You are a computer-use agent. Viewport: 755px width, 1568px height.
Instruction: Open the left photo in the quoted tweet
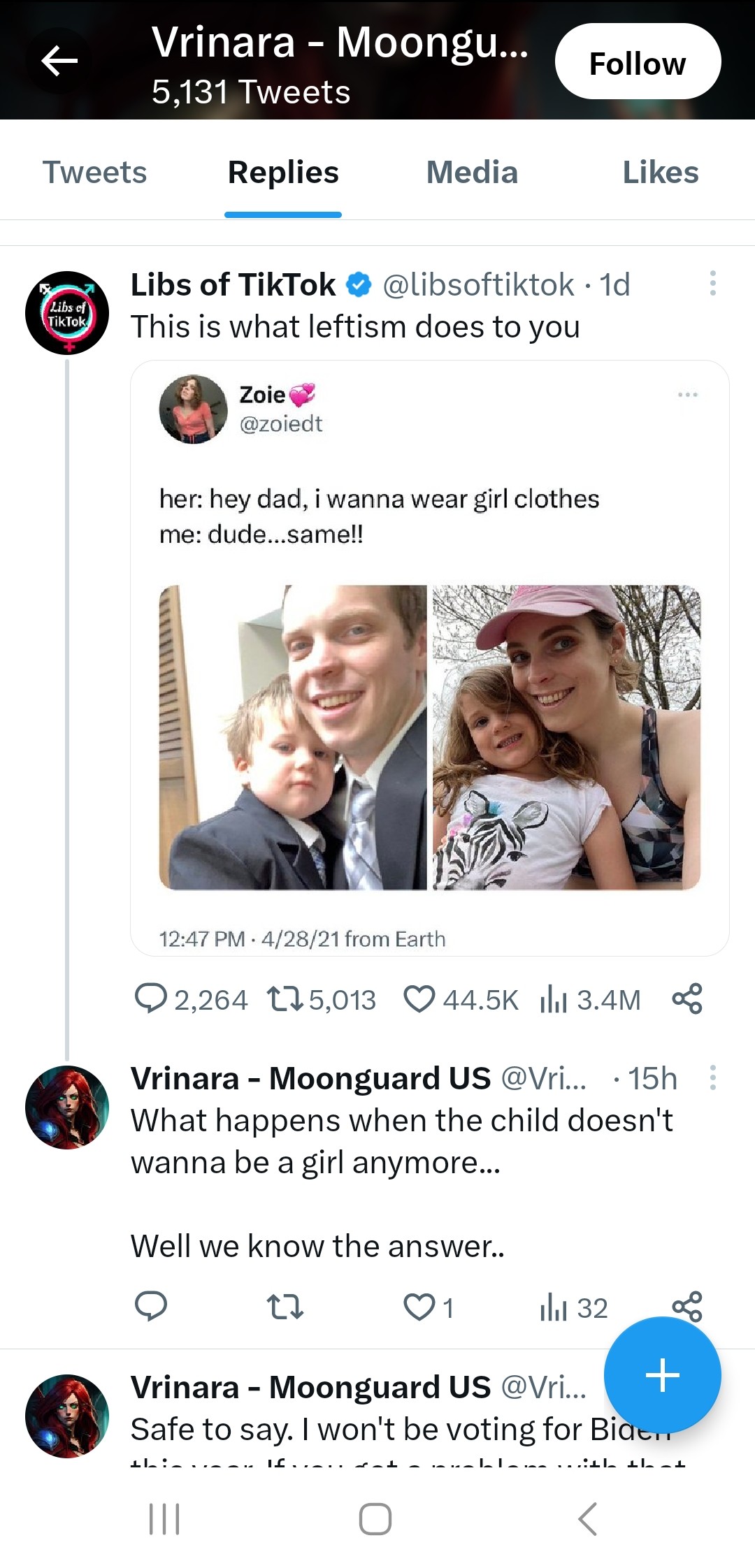tap(293, 737)
